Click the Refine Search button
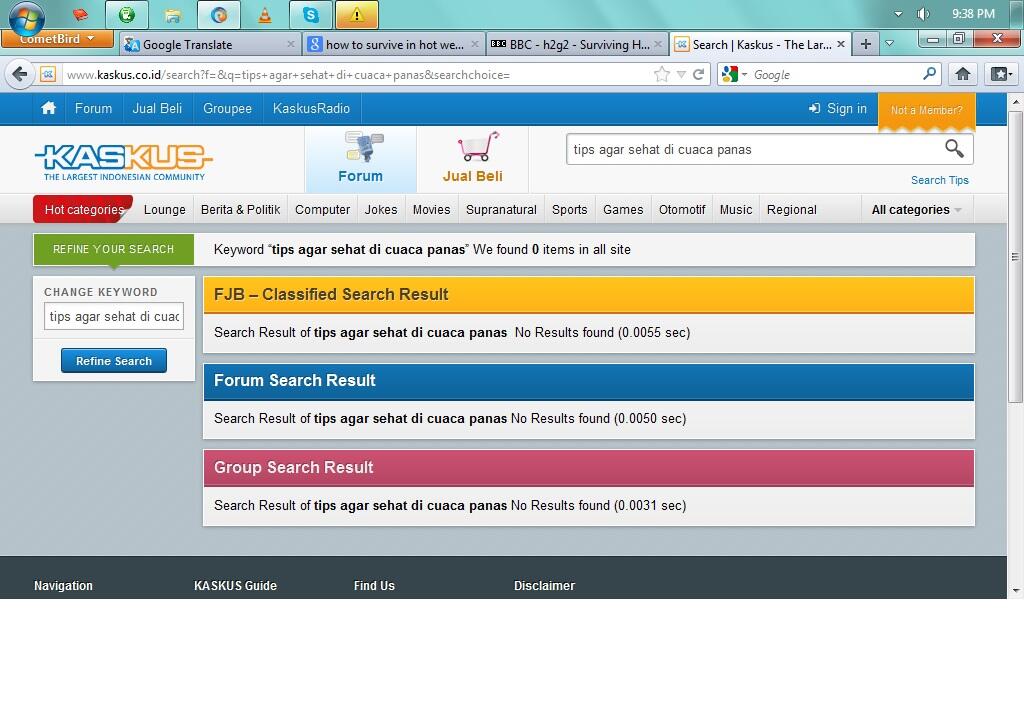This screenshot has width=1024, height=712. pyautogui.click(x=114, y=361)
